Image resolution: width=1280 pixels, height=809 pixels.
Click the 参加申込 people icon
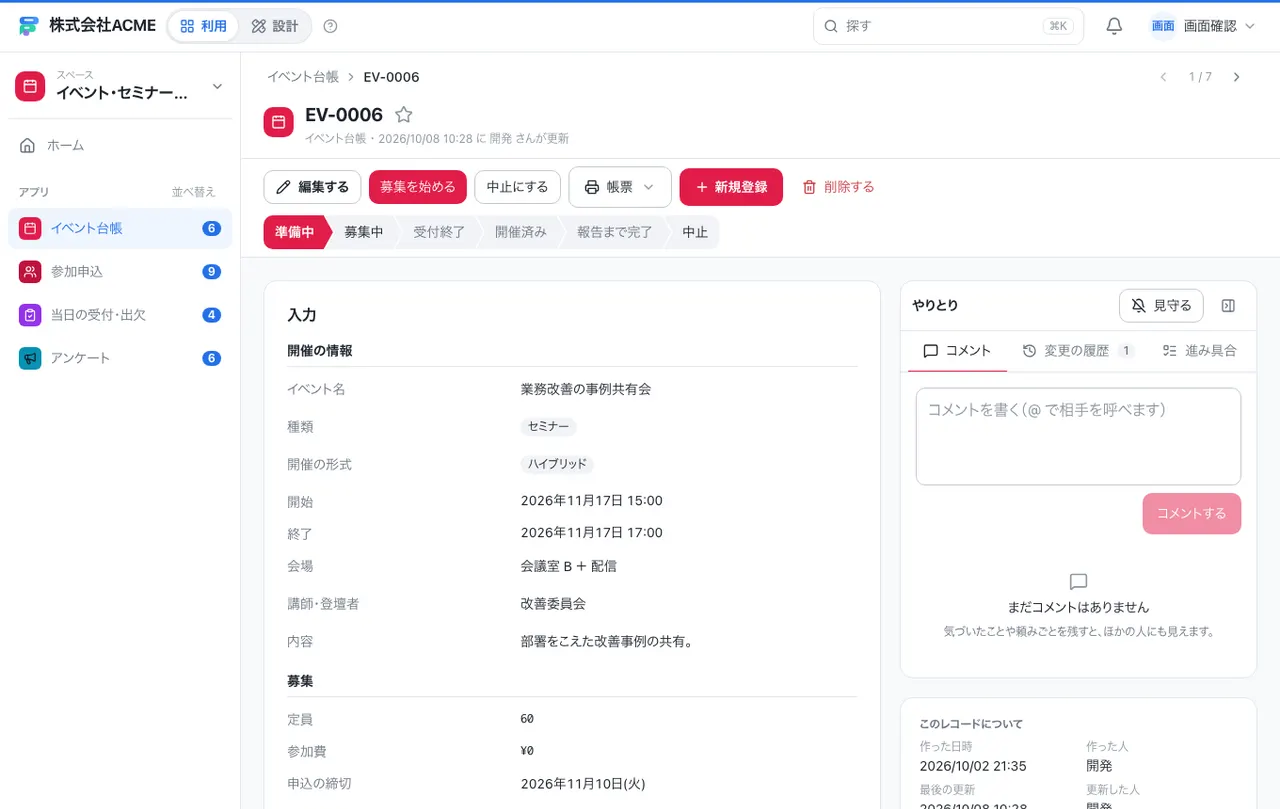[x=30, y=271]
